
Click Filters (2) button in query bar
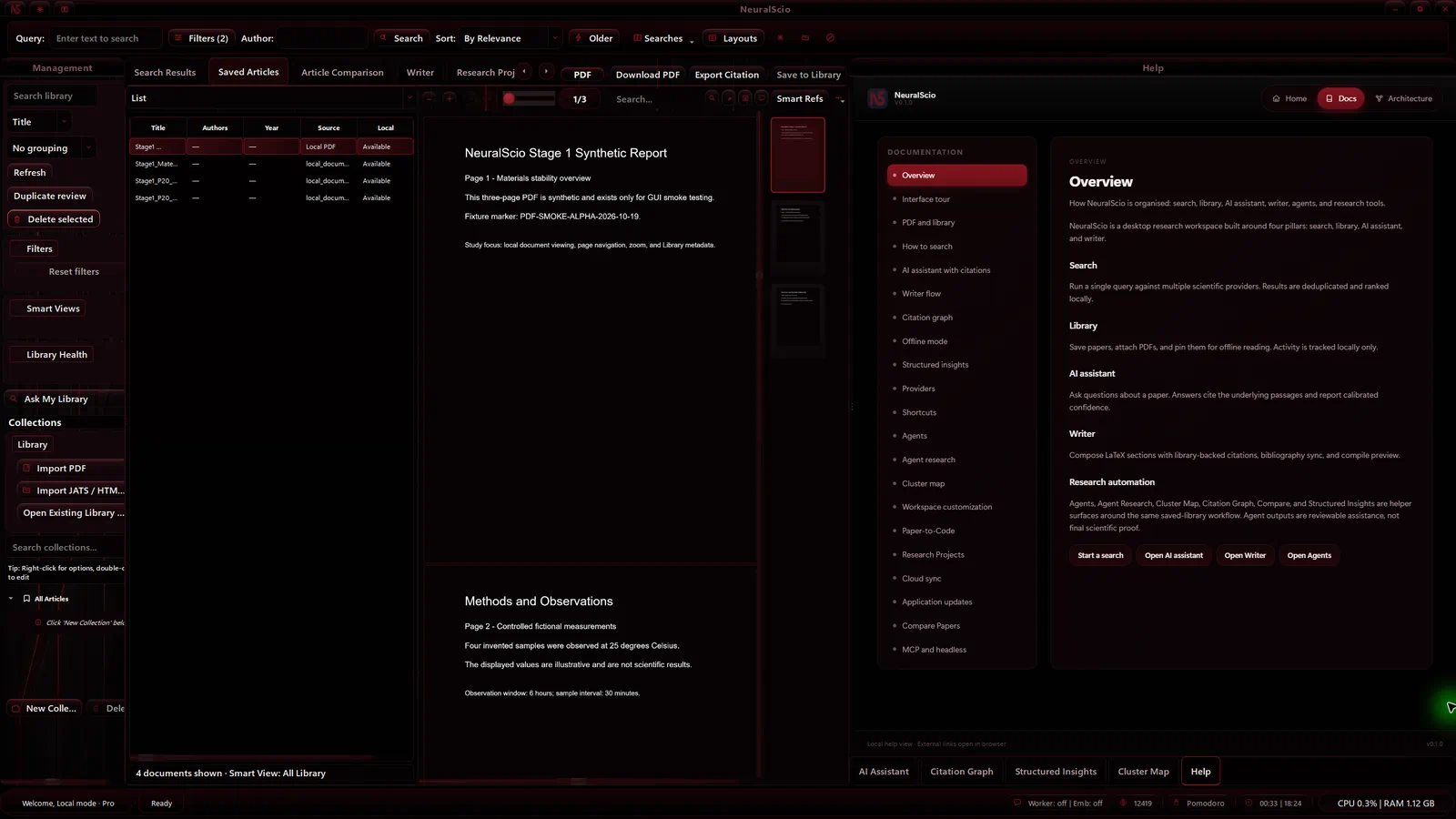click(200, 38)
